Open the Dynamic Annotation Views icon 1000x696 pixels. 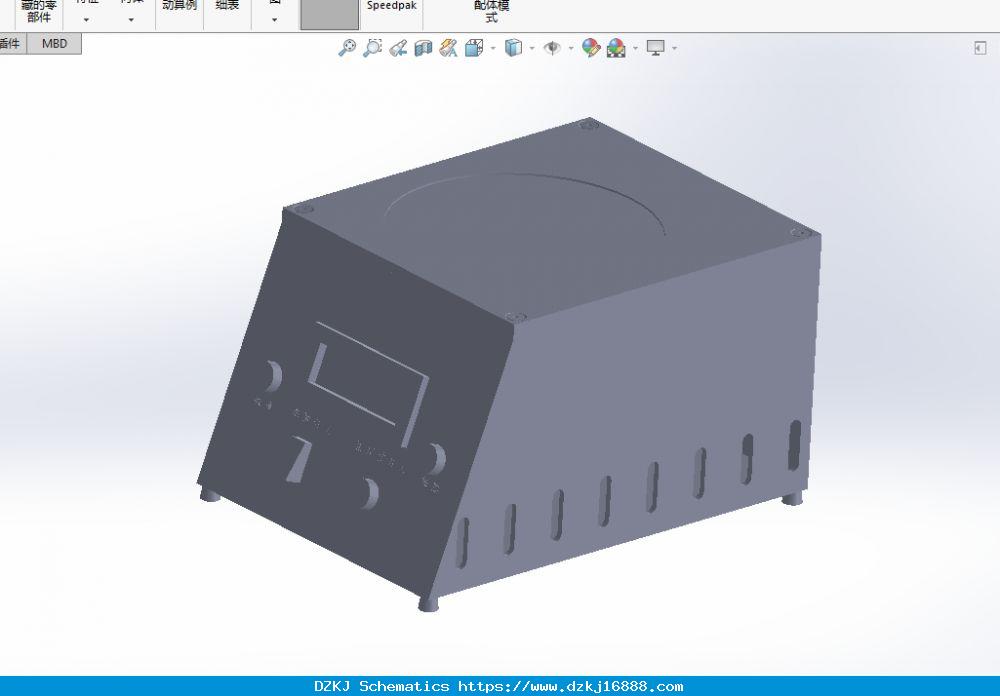449,48
